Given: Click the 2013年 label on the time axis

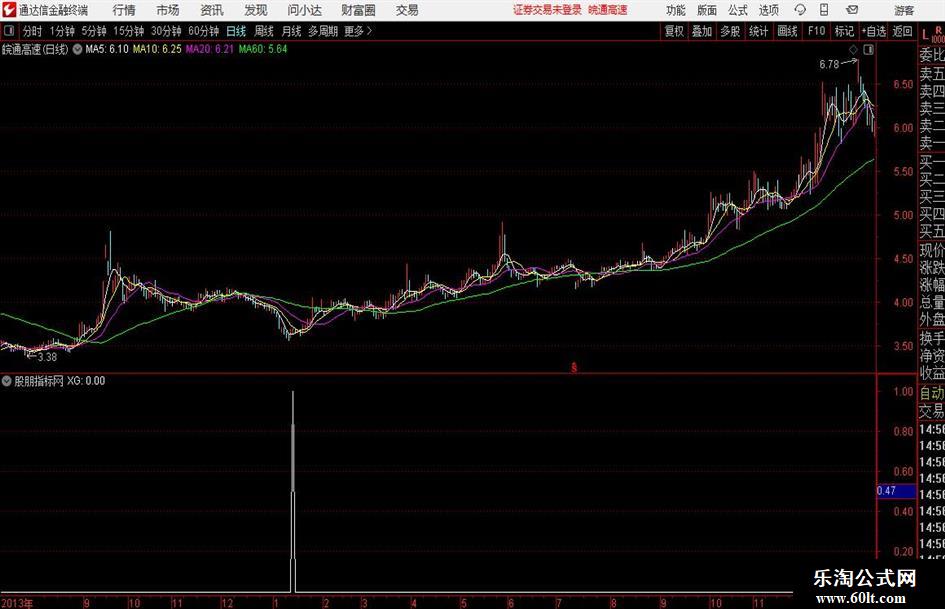Looking at the screenshot, I should [17, 603].
